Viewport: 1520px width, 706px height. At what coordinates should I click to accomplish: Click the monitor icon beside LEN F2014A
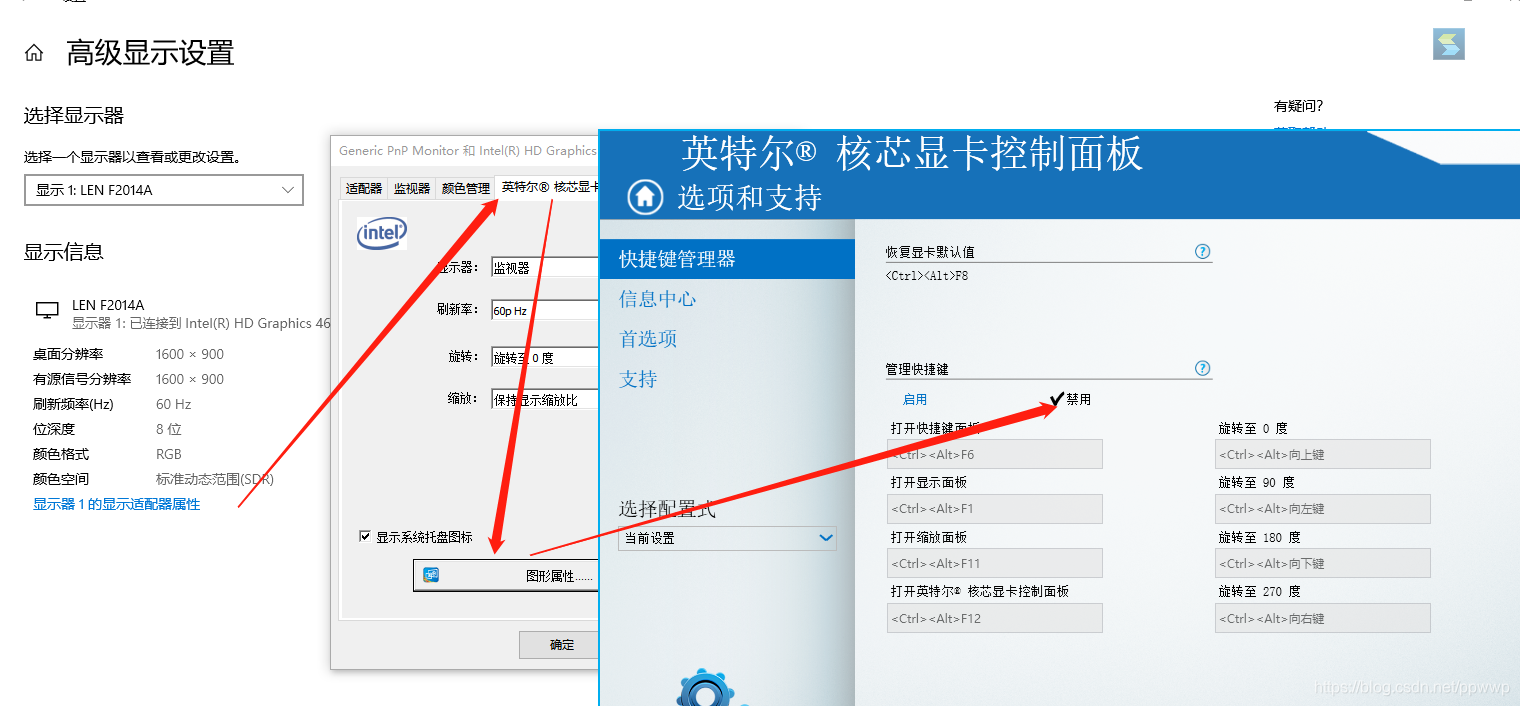tap(47, 311)
